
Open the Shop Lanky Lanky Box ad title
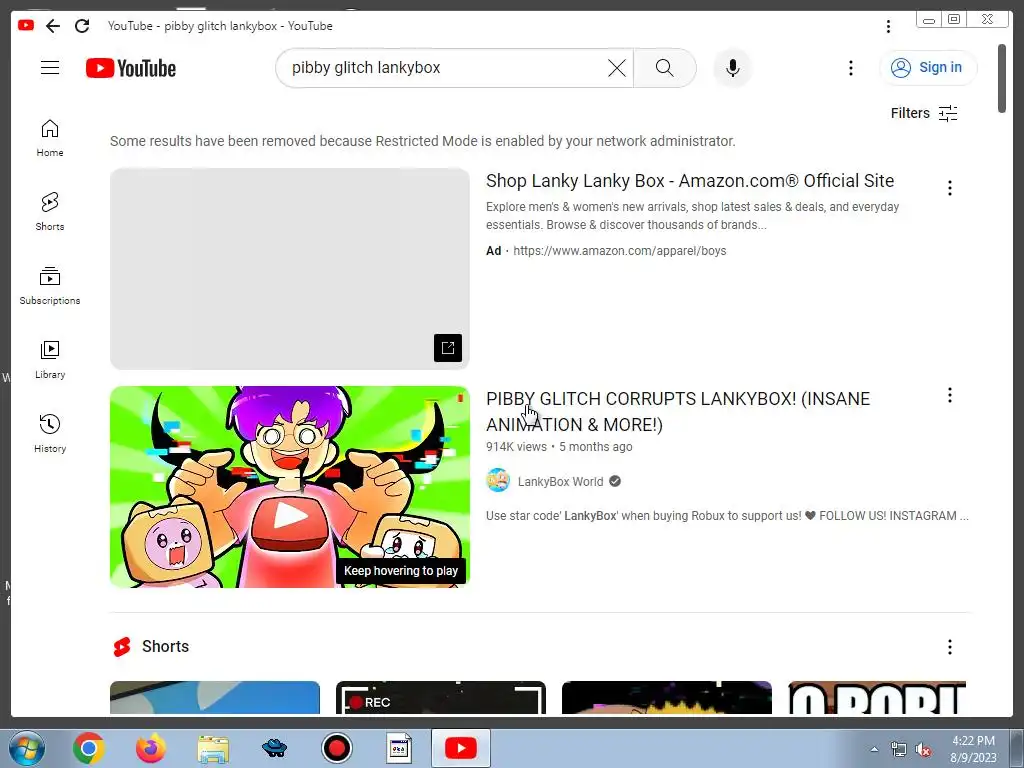(690, 181)
